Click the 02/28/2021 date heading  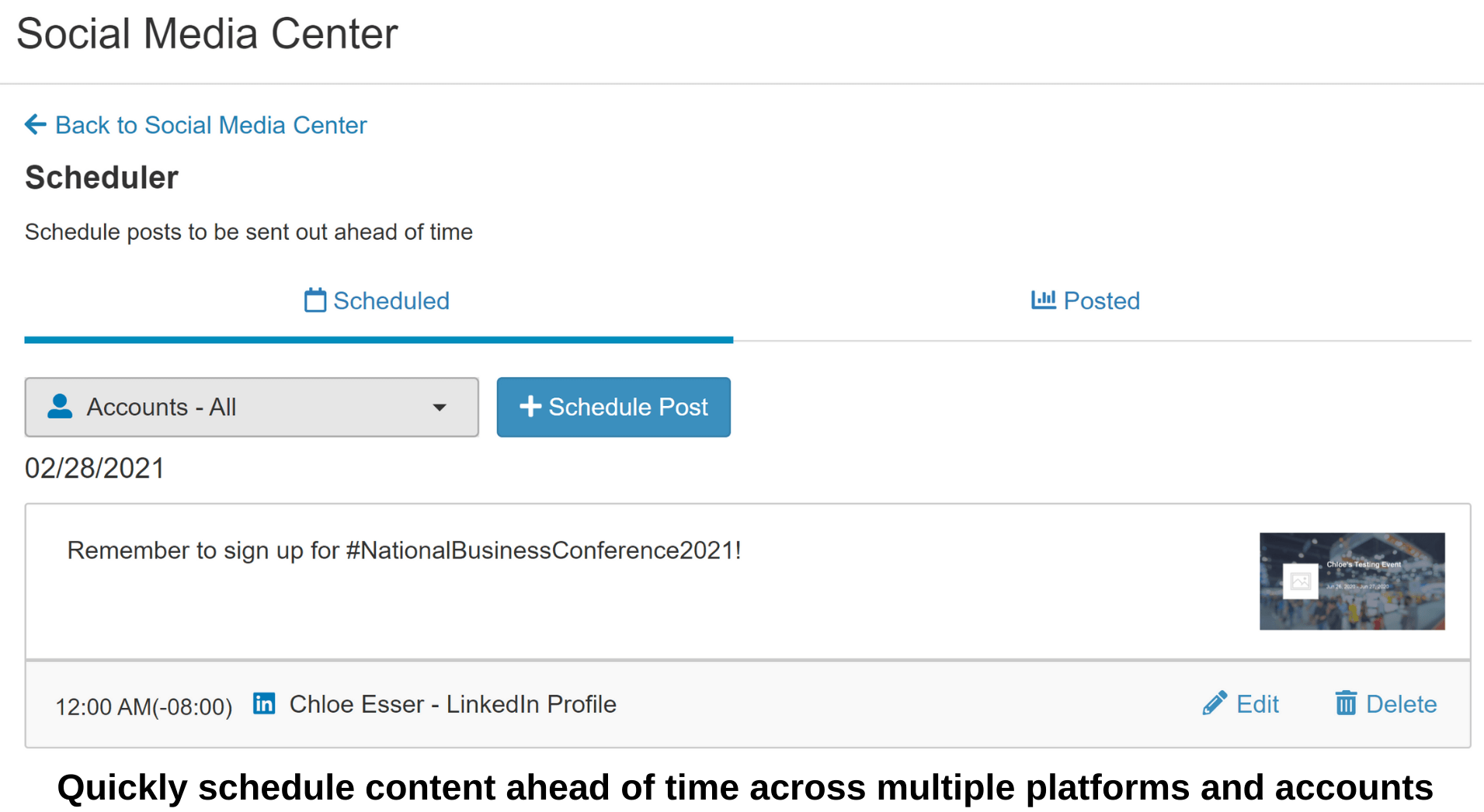tap(95, 468)
